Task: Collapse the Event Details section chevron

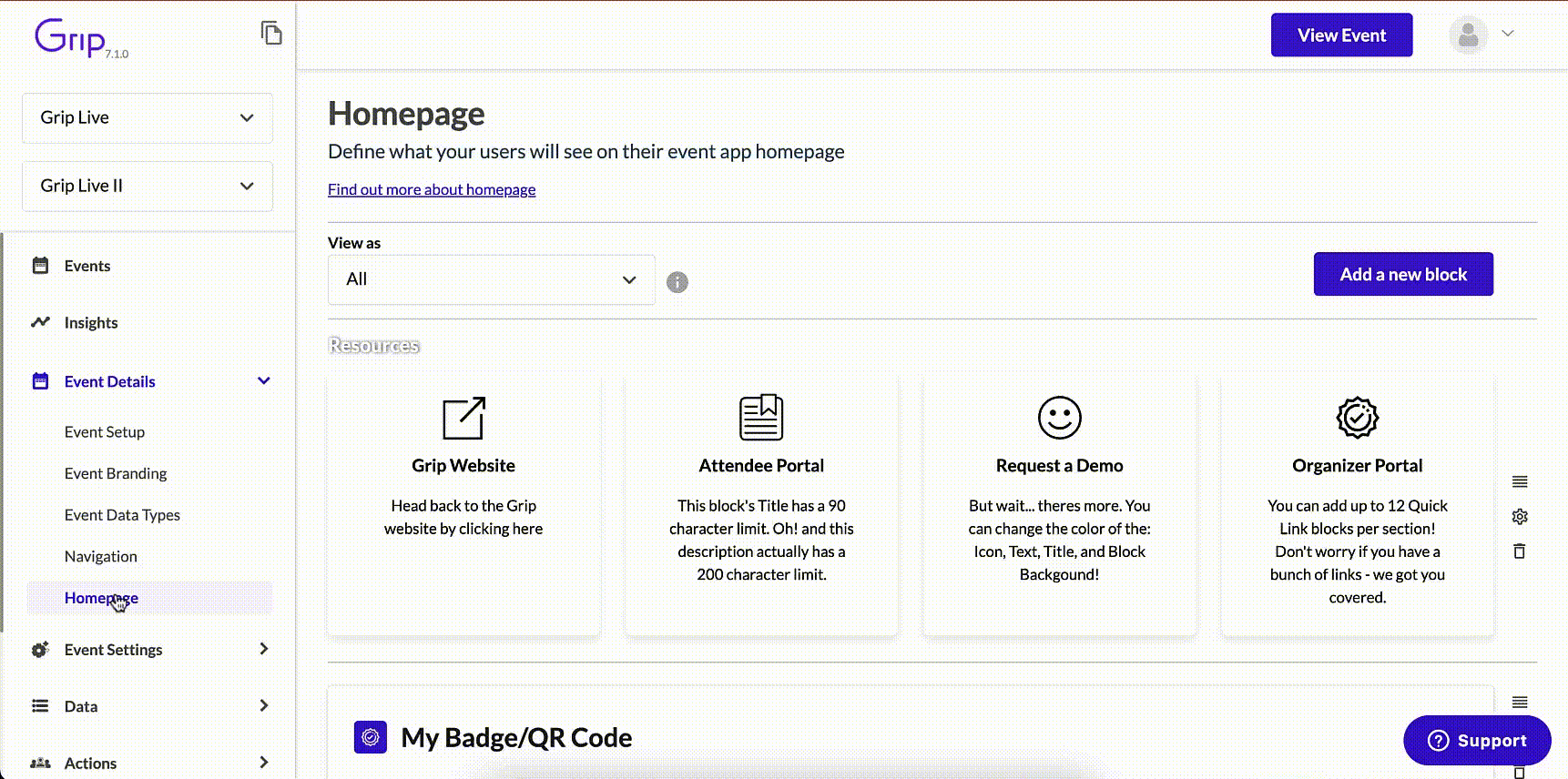Action: click(x=264, y=381)
